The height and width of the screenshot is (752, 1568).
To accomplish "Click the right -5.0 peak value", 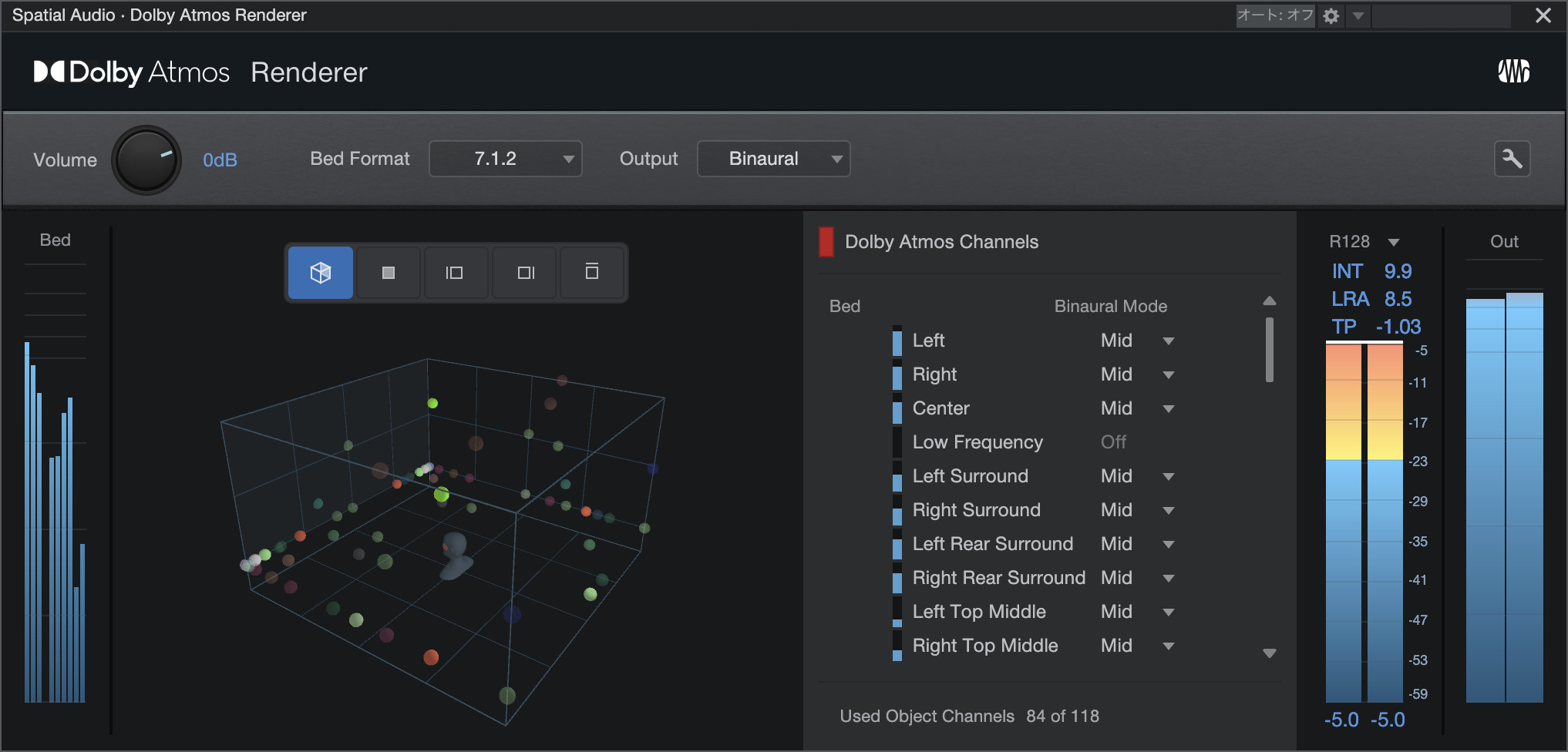I will [1388, 720].
